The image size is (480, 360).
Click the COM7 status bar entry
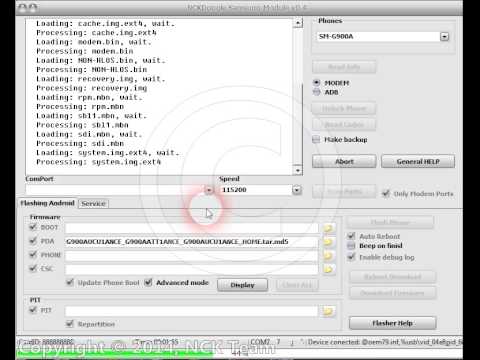265,342
